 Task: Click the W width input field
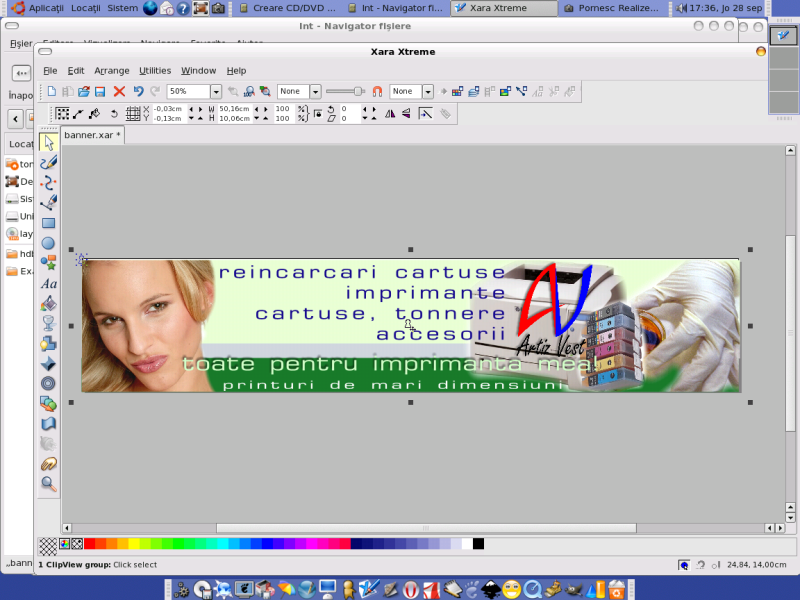click(235, 109)
